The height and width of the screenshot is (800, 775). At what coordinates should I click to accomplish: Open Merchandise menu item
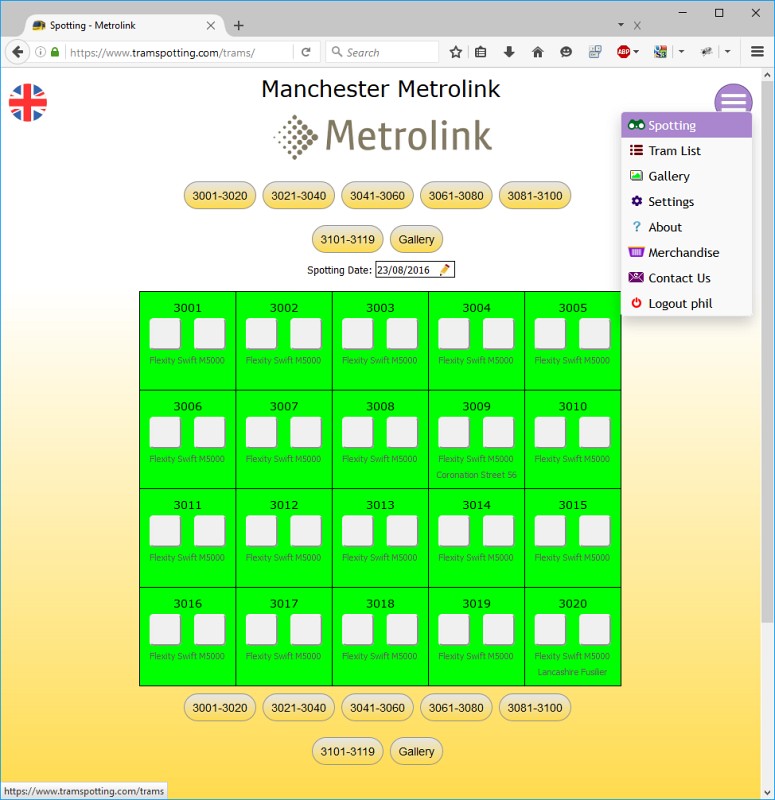pyautogui.click(x=686, y=253)
